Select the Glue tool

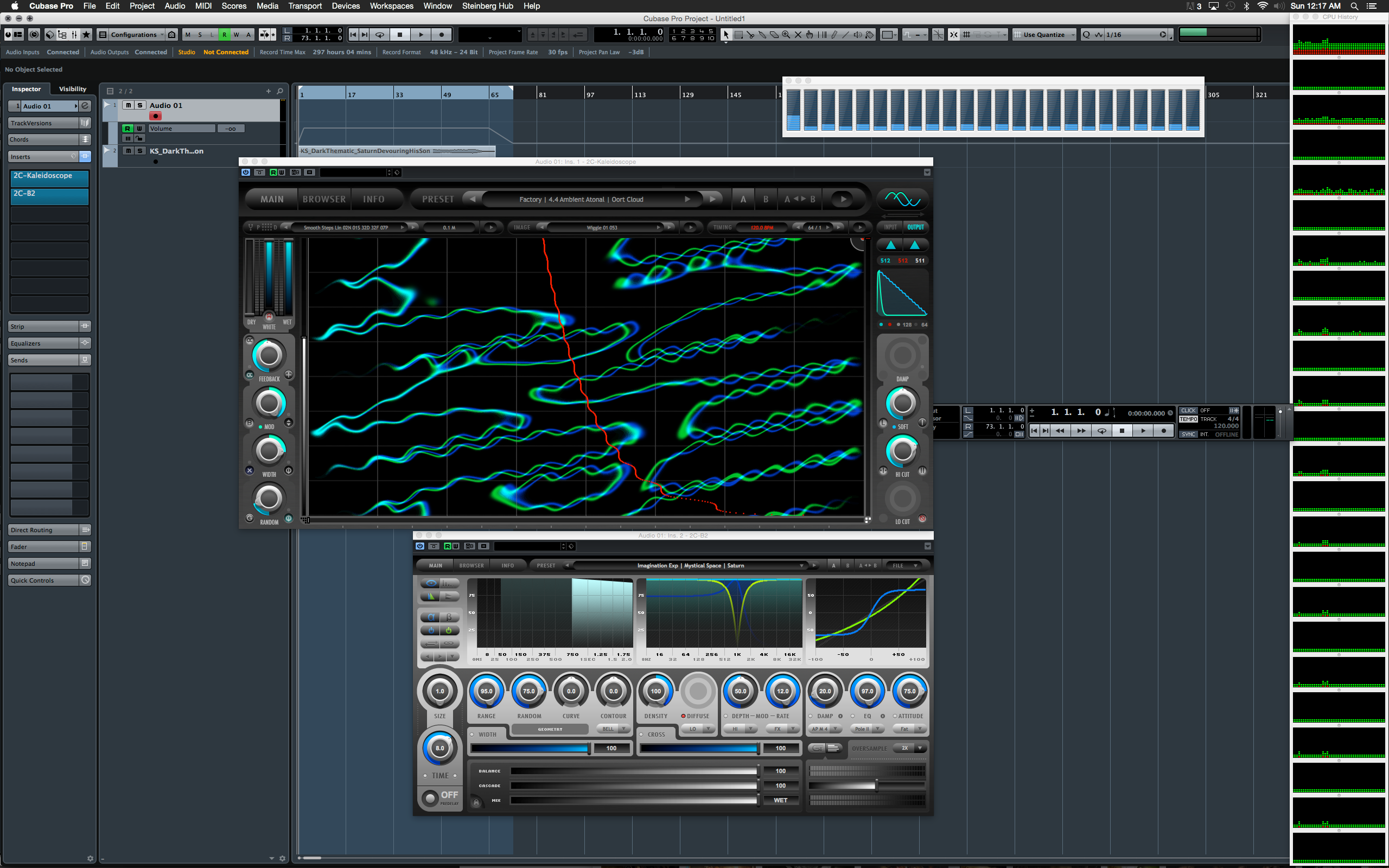pos(762,35)
